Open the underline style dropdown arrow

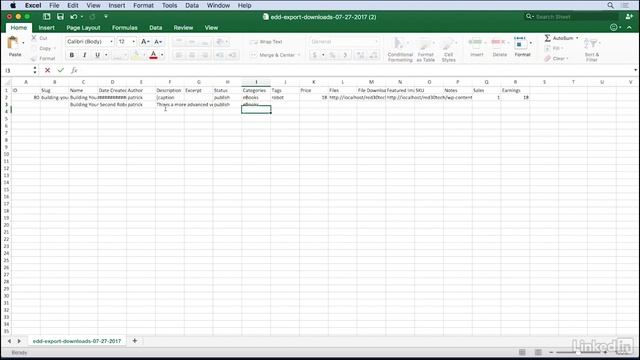click(106, 55)
